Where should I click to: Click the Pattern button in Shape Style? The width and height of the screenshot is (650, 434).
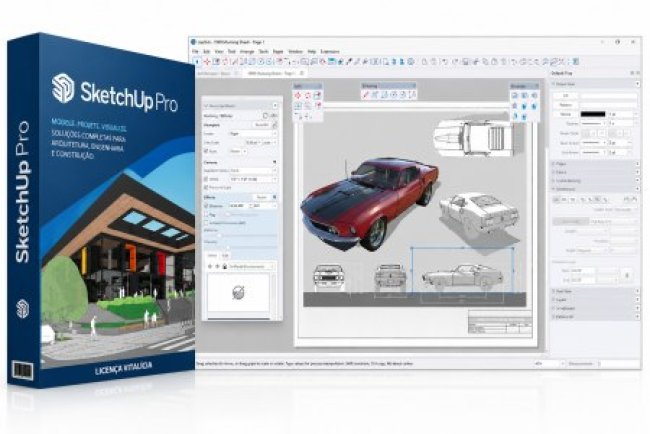565,105
